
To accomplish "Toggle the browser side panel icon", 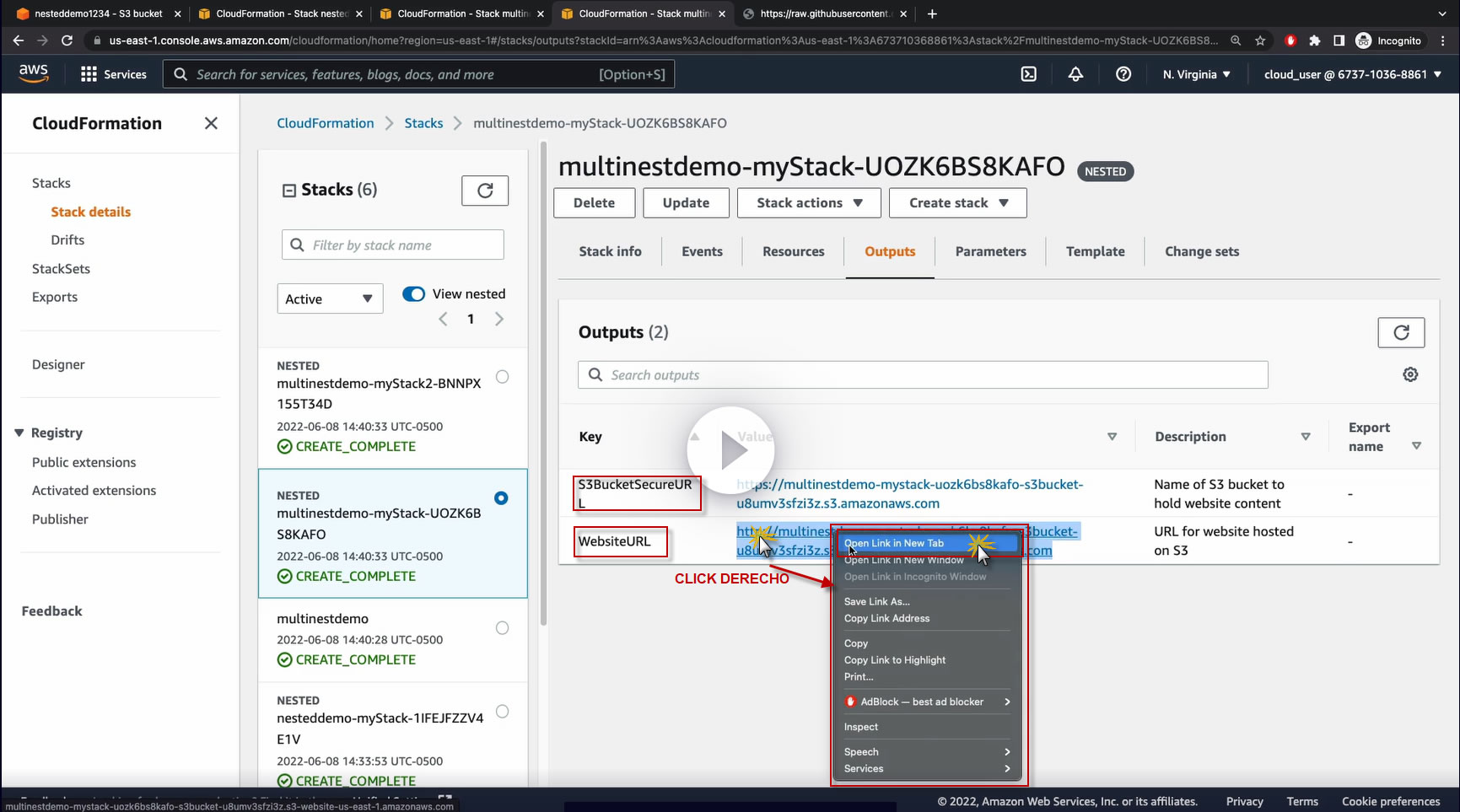I will click(1339, 40).
